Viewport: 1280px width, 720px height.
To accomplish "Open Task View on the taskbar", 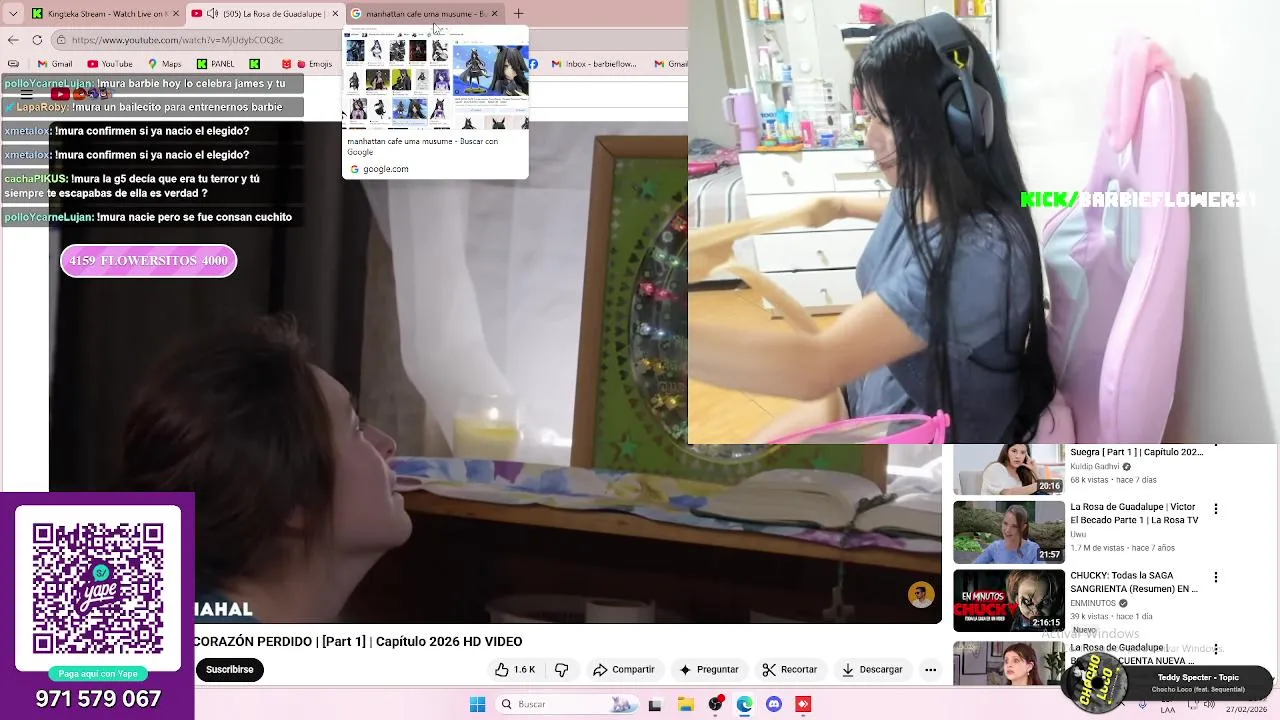I will (655, 704).
